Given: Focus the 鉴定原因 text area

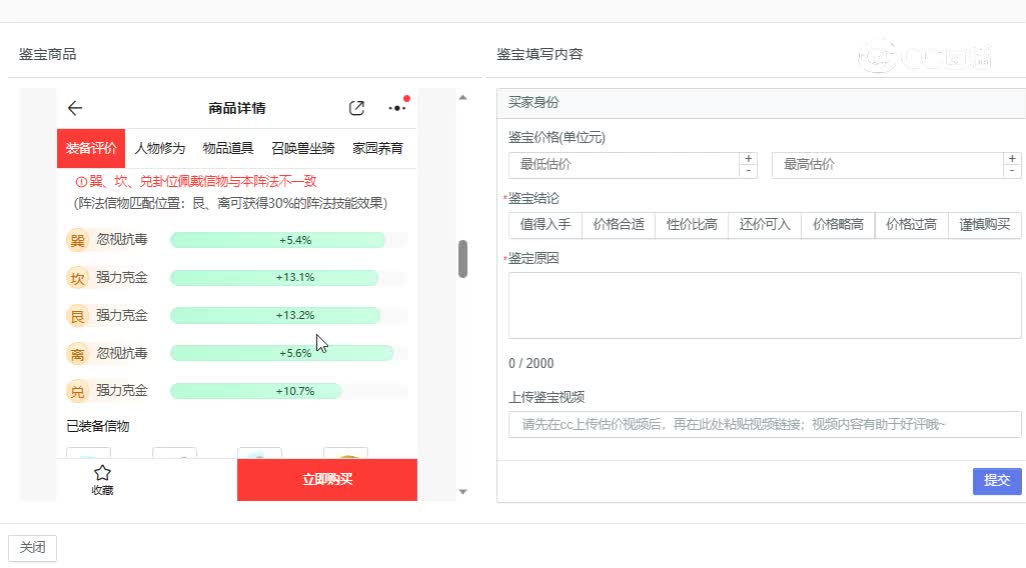Looking at the screenshot, I should [x=764, y=305].
